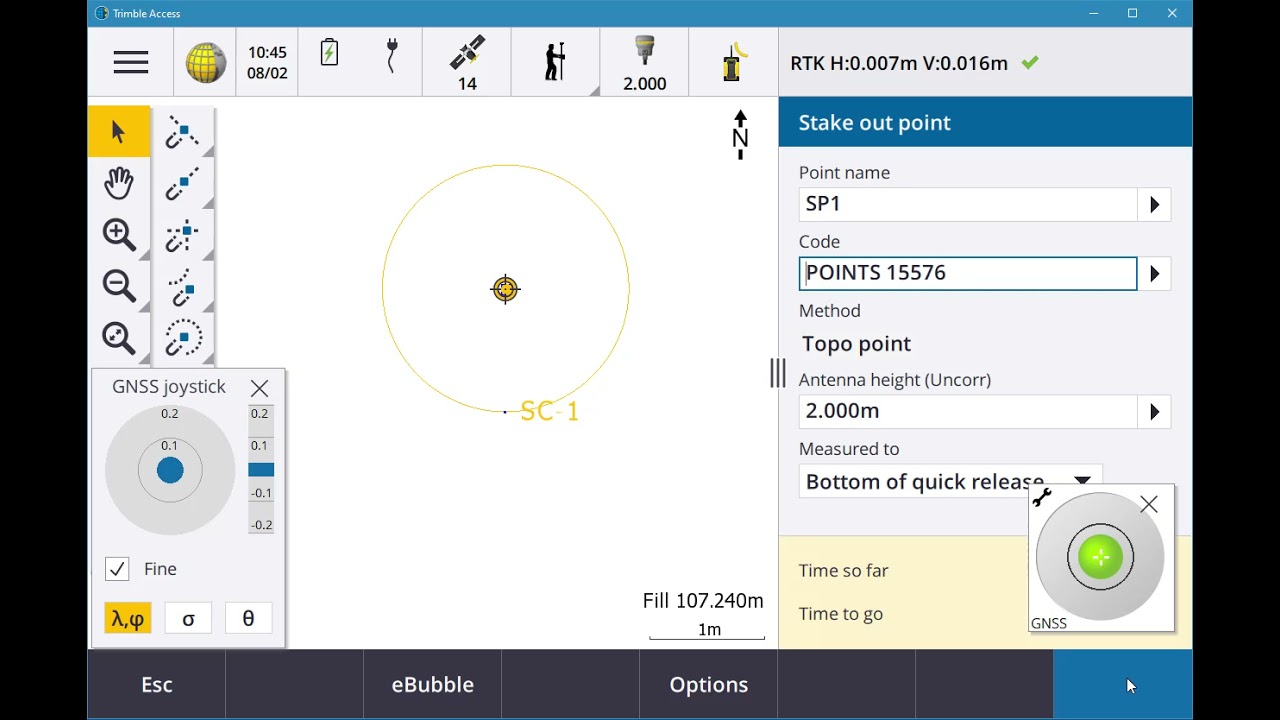This screenshot has width=1280, height=720.
Task: Close the GNSS eBubble popup
Action: pos(1149,505)
